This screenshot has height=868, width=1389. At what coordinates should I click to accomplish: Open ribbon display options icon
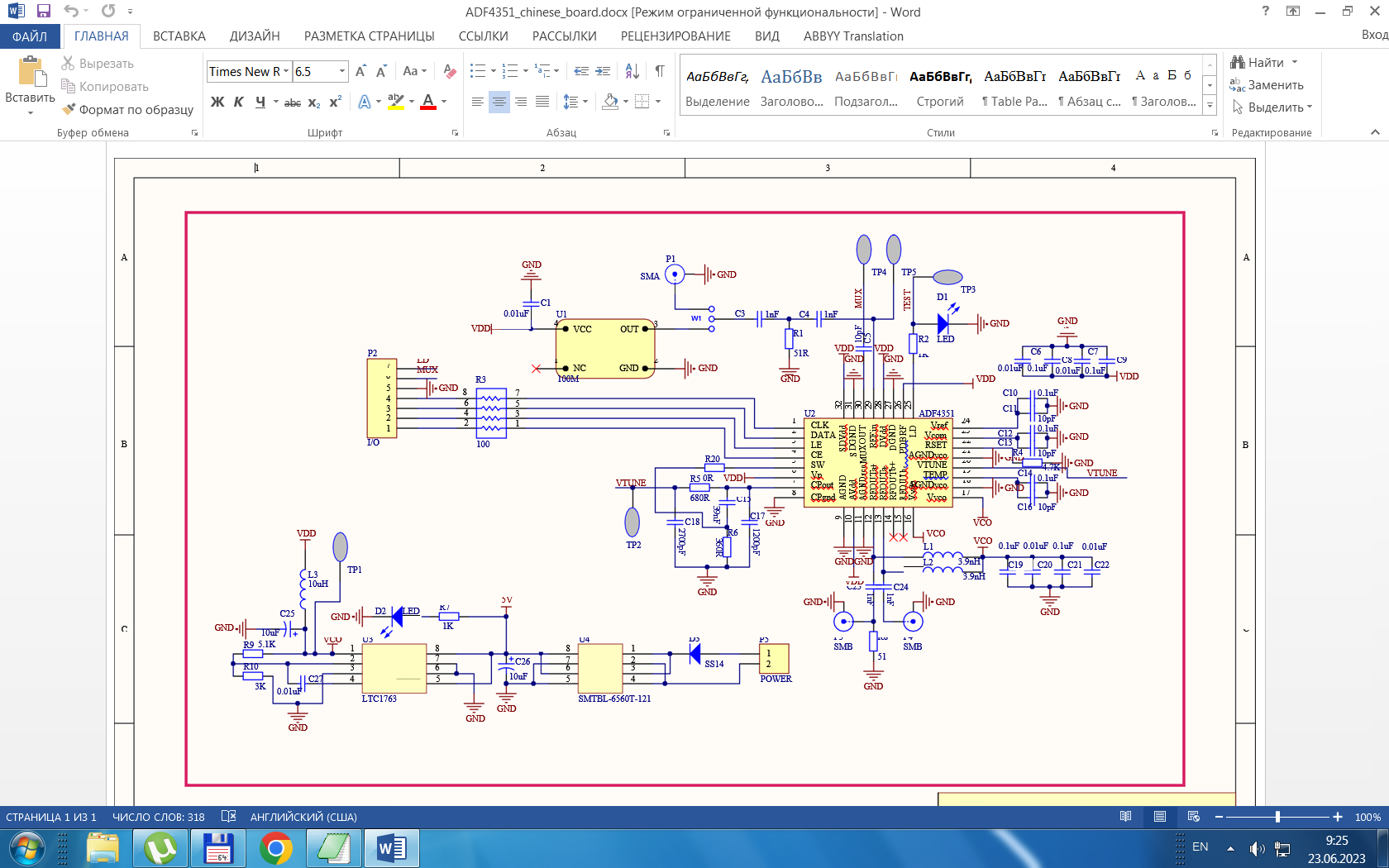click(1293, 11)
